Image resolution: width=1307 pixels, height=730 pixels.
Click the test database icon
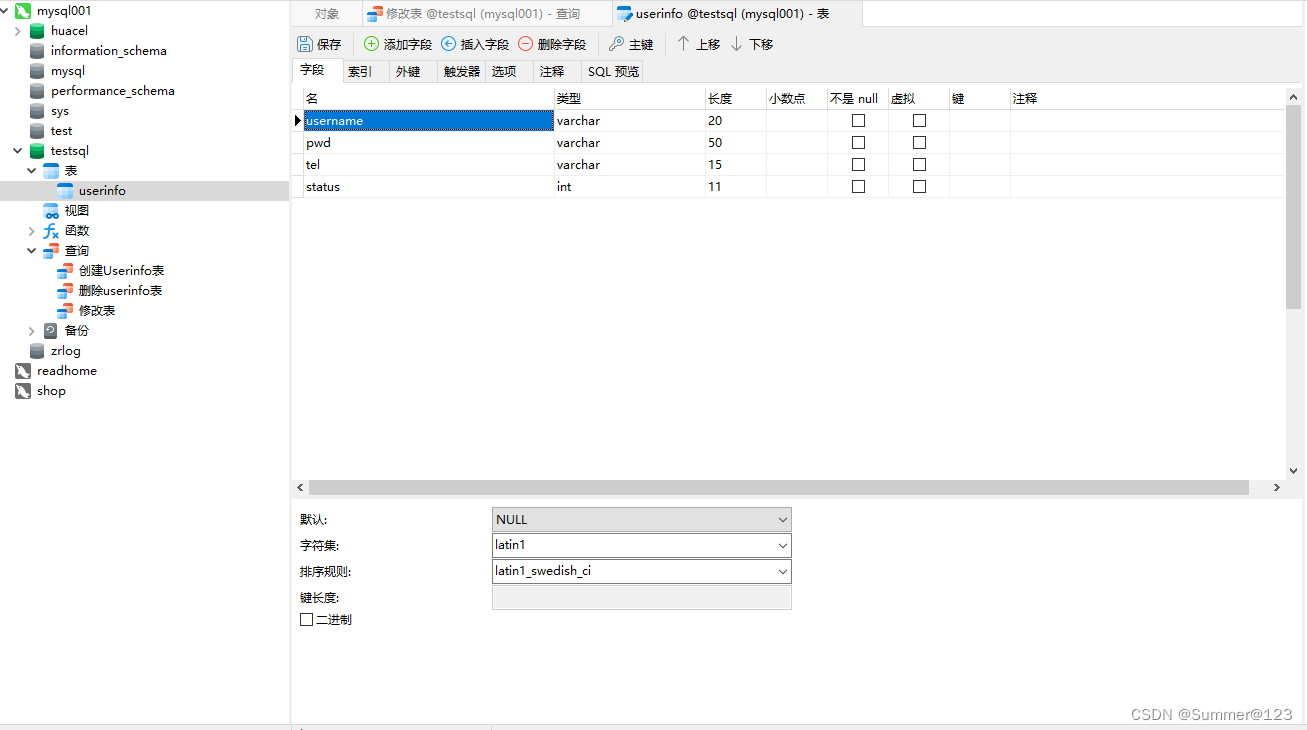[37, 130]
